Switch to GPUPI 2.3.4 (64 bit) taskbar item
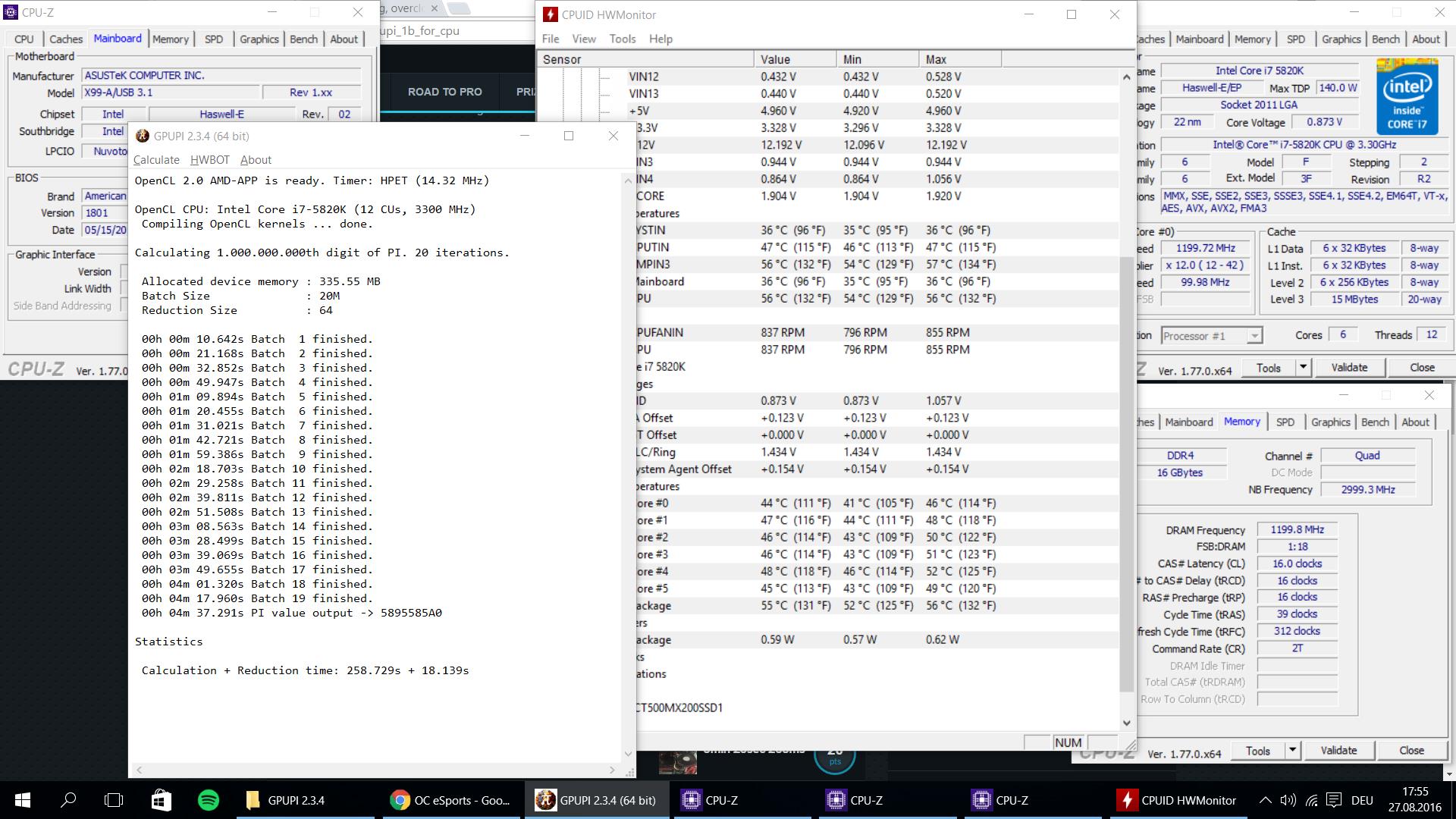This screenshot has width=1456, height=819. [595, 800]
